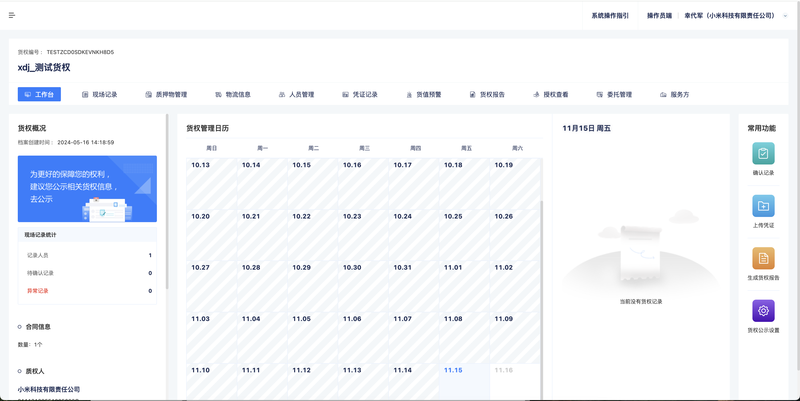The height and width of the screenshot is (401, 800).
Task: Select calendar date 10.24
Action: click(x=413, y=235)
